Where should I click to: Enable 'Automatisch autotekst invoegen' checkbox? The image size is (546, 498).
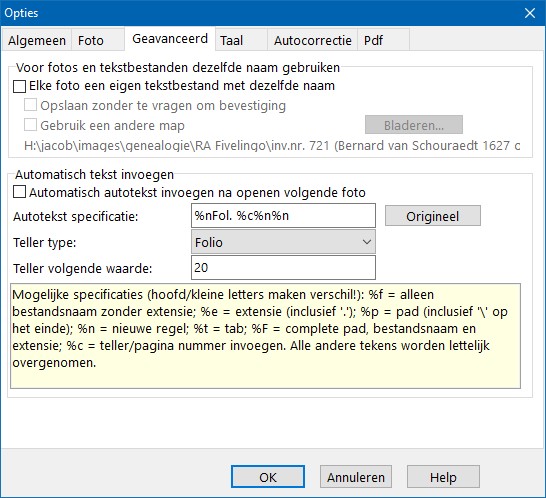(19, 192)
